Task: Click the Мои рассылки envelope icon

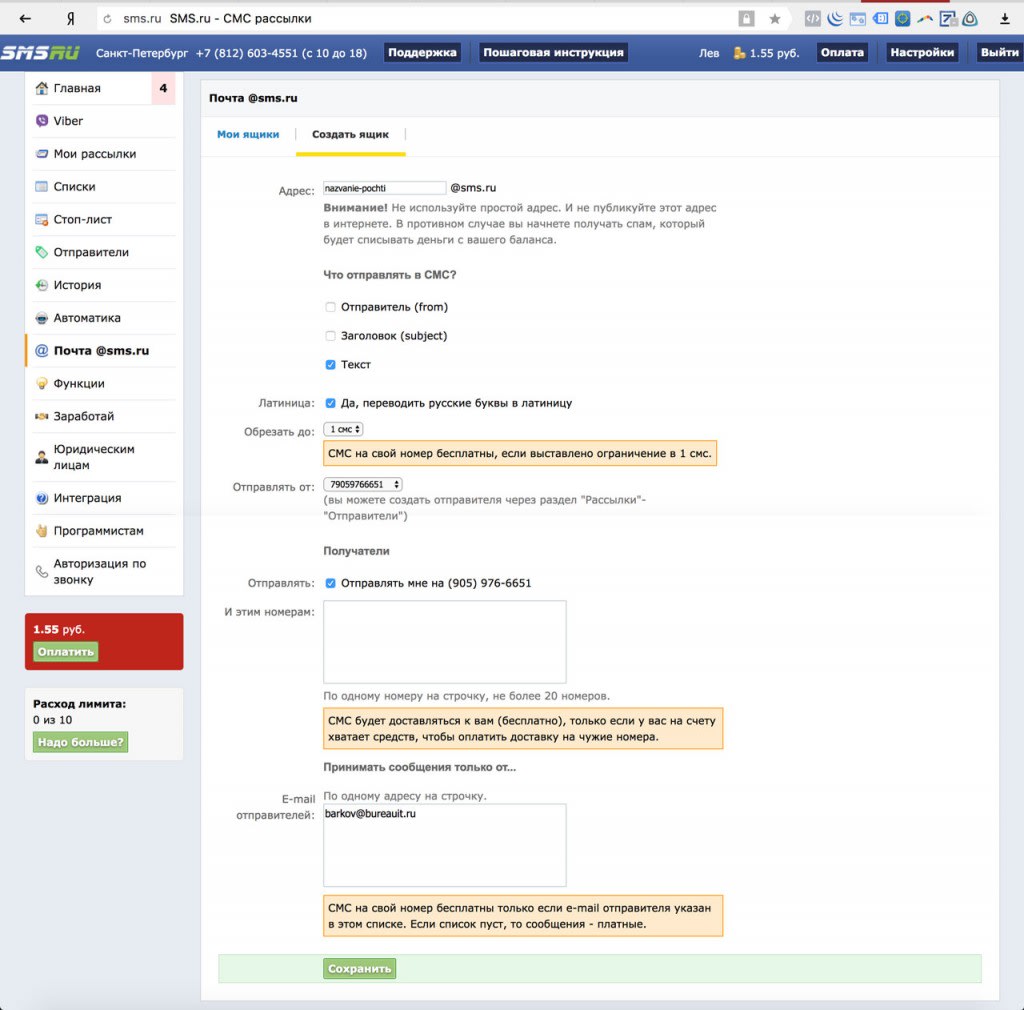Action: [x=42, y=154]
